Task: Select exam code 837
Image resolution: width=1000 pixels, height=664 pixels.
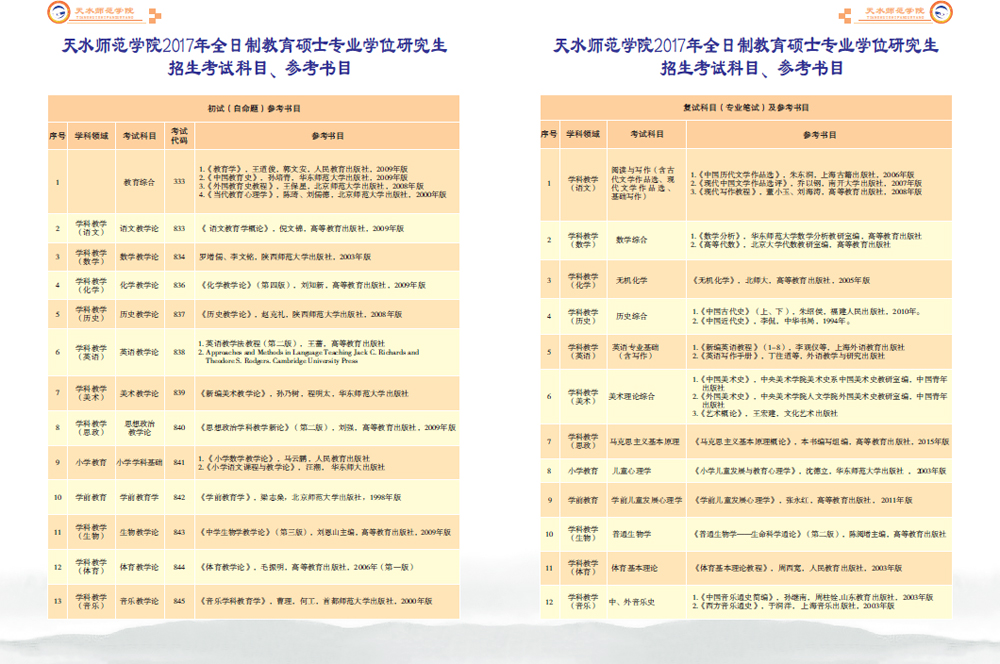Action: 179,314
